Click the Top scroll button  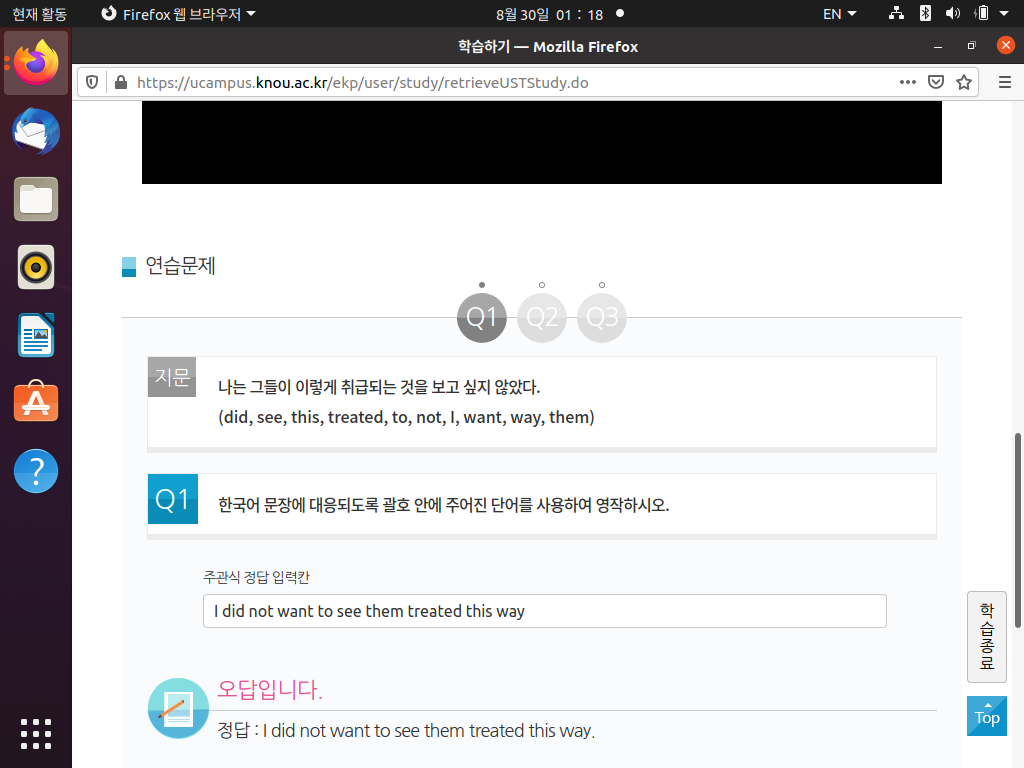986,716
